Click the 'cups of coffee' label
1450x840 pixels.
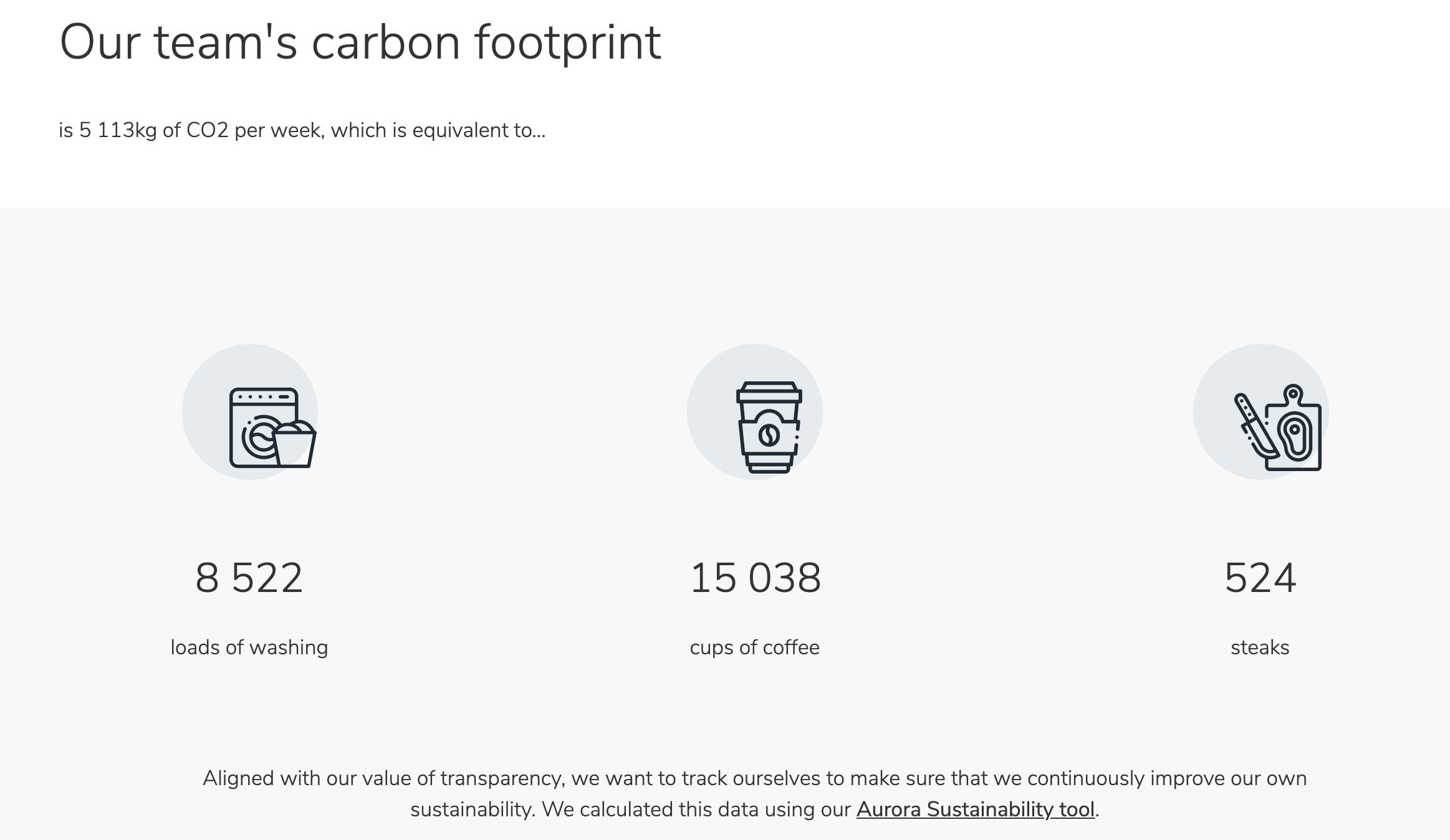click(755, 647)
